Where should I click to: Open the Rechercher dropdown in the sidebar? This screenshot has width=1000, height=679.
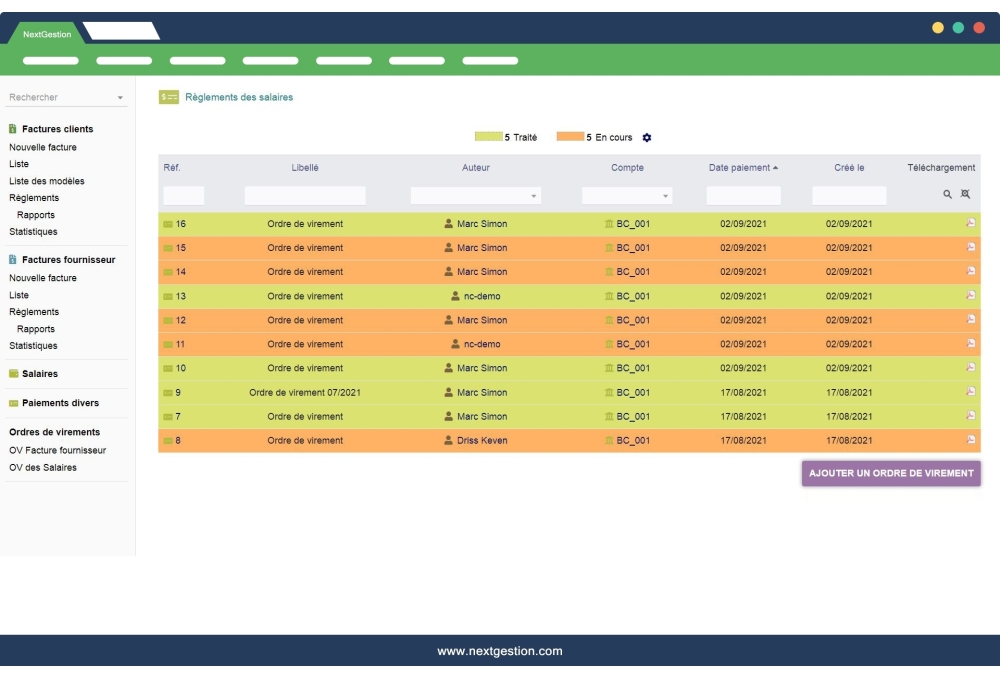point(119,96)
